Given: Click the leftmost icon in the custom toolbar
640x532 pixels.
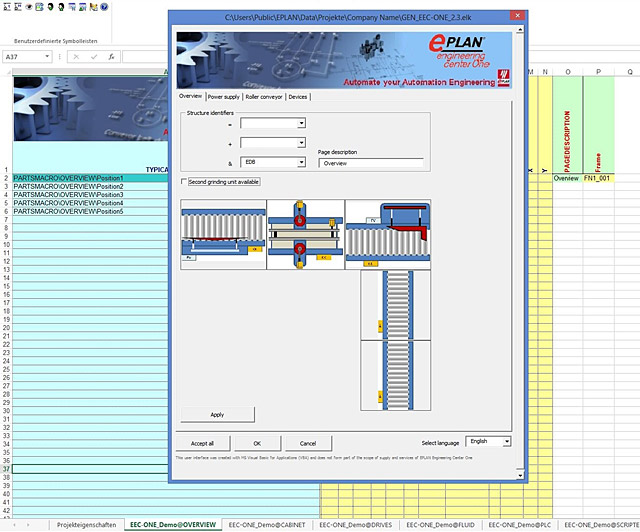Looking at the screenshot, I should point(7,7).
